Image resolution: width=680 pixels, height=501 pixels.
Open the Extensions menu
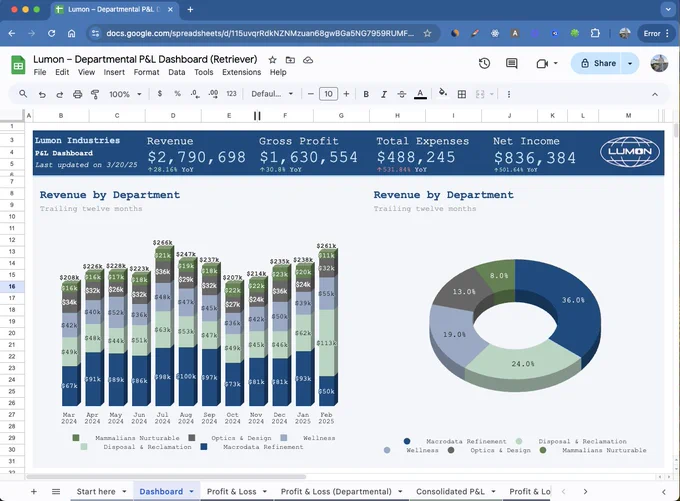pos(242,72)
